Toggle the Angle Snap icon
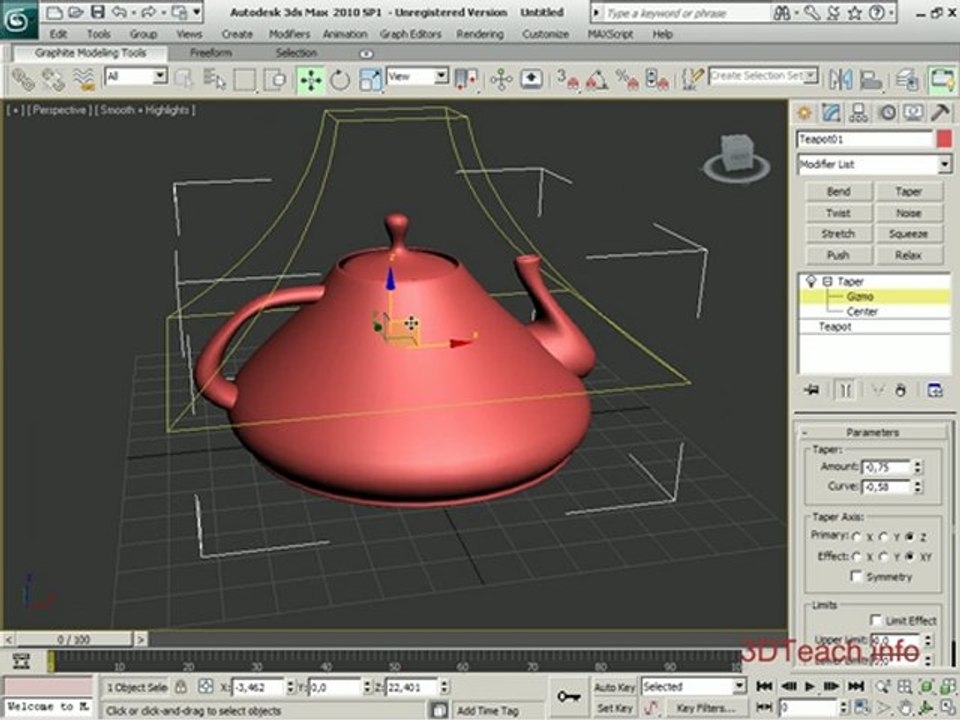The height and width of the screenshot is (720, 960). [x=597, y=80]
